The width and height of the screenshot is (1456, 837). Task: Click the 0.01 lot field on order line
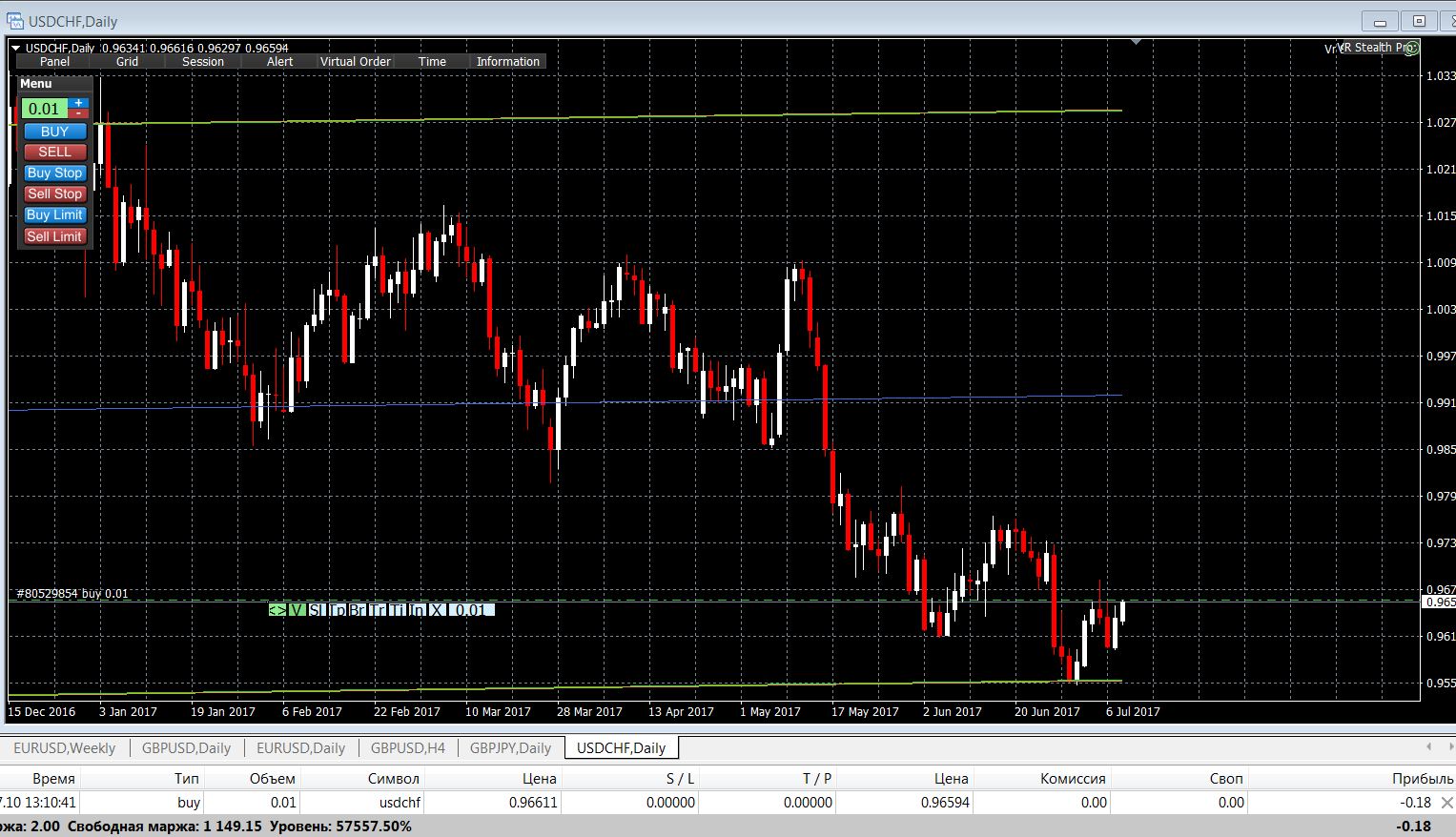click(471, 610)
